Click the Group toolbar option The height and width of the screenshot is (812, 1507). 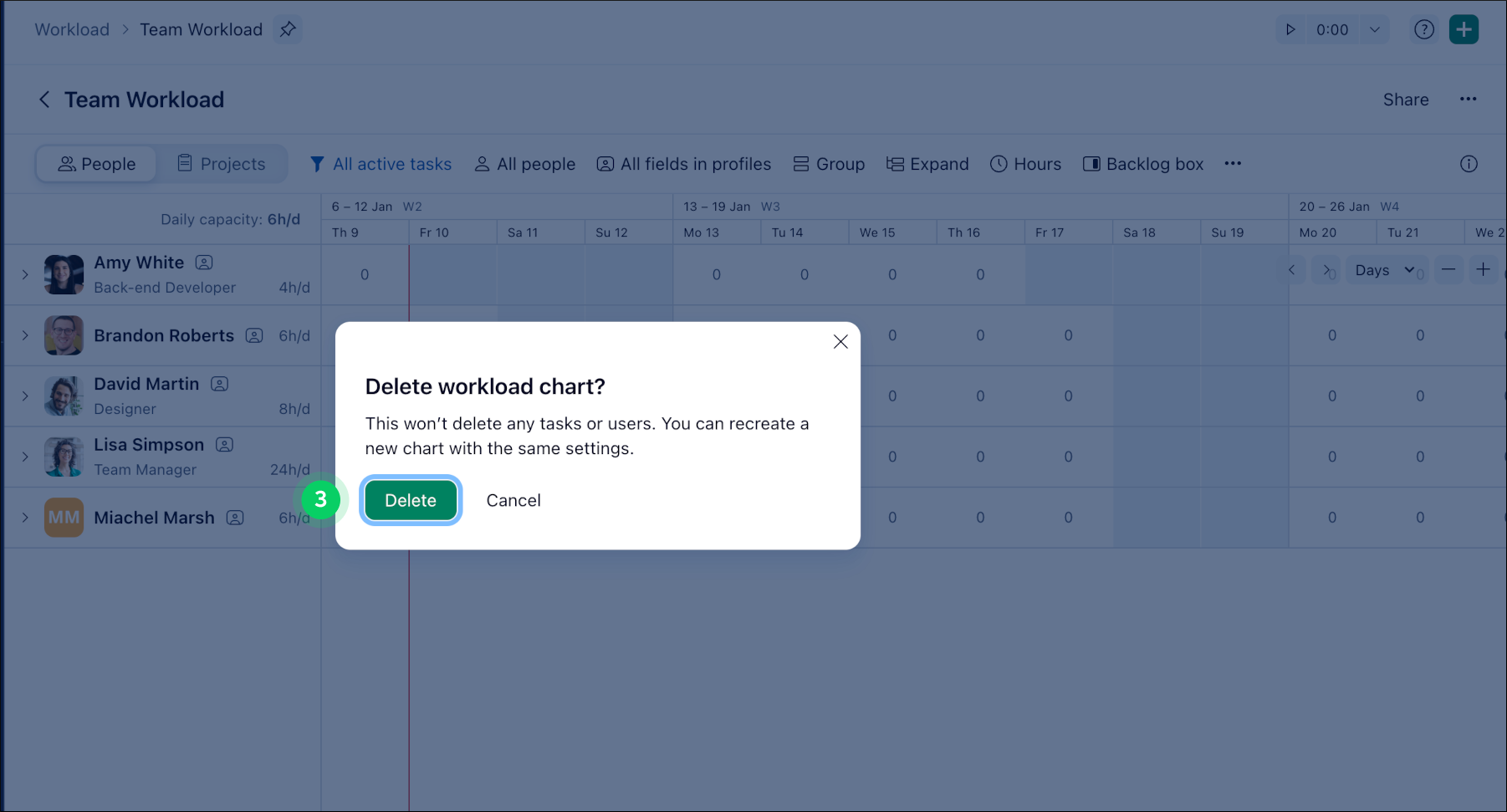pyautogui.click(x=829, y=164)
